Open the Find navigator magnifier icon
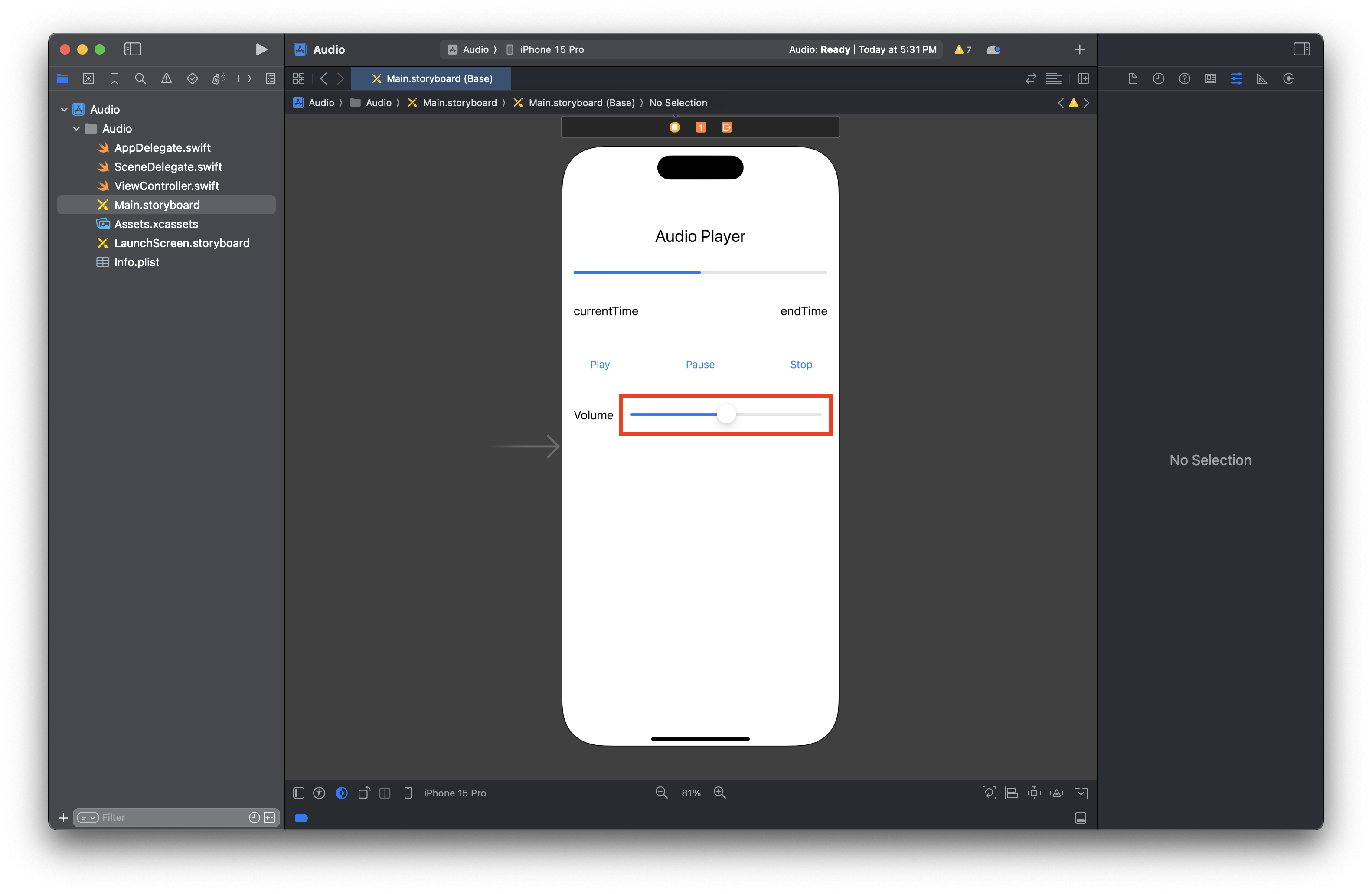The height and width of the screenshot is (894, 1372). pos(140,79)
